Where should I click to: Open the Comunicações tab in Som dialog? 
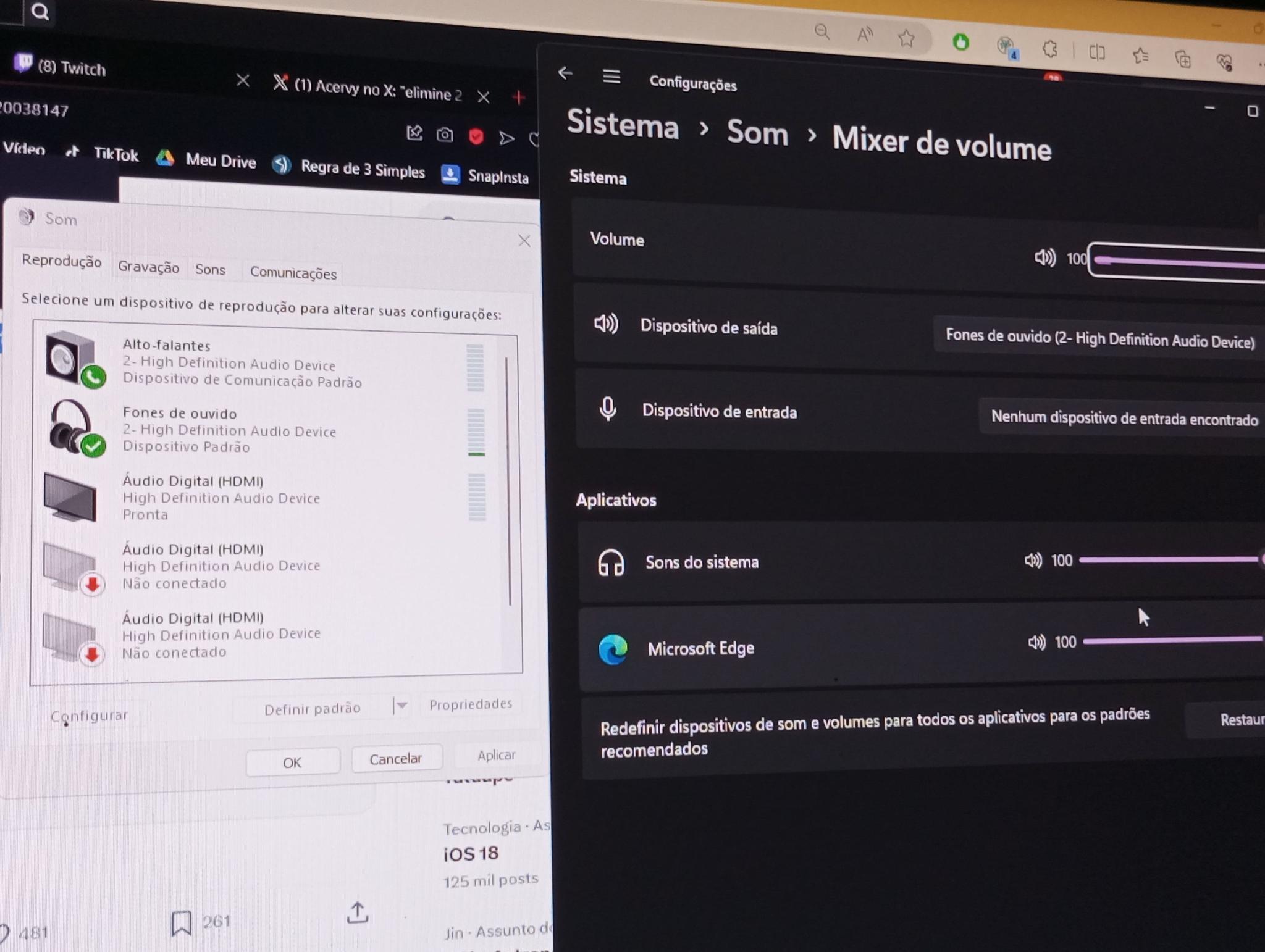293,273
